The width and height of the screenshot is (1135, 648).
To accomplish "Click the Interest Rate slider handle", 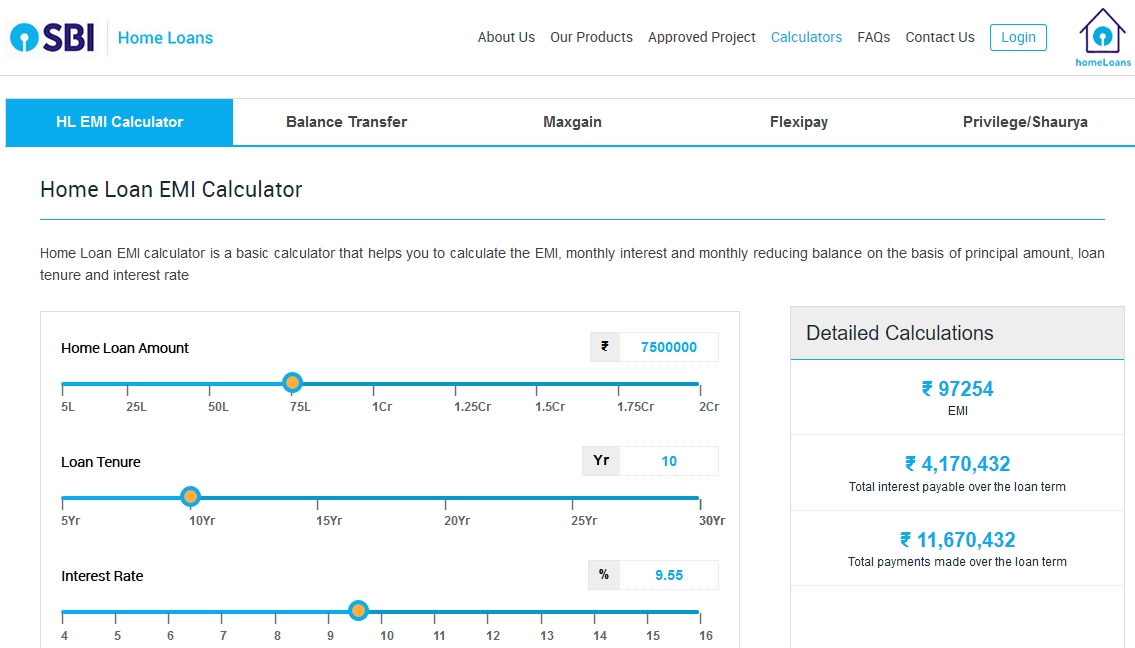I will [358, 611].
